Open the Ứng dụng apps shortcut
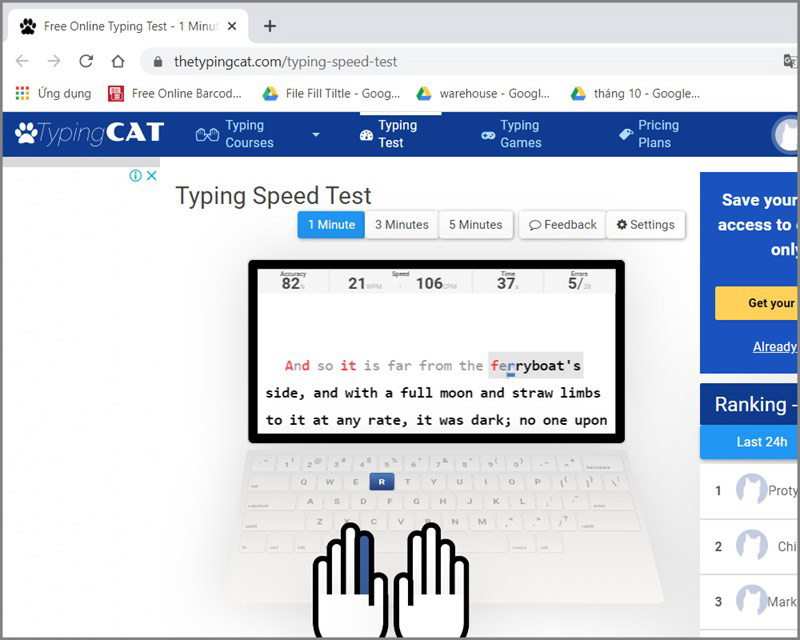The width and height of the screenshot is (800, 640). pos(52,93)
